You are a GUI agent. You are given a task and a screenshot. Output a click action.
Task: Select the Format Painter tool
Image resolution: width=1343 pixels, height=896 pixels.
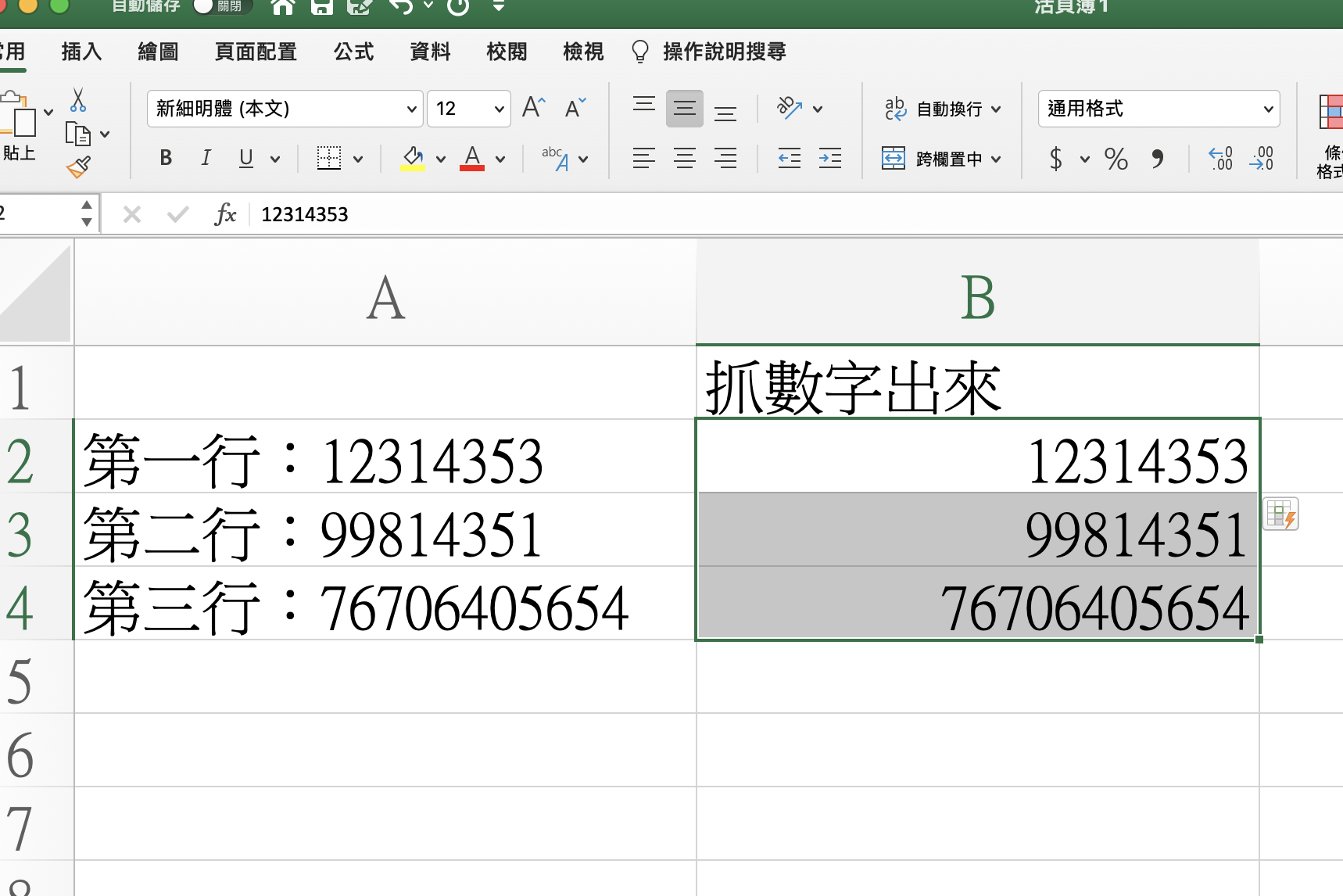click(78, 167)
